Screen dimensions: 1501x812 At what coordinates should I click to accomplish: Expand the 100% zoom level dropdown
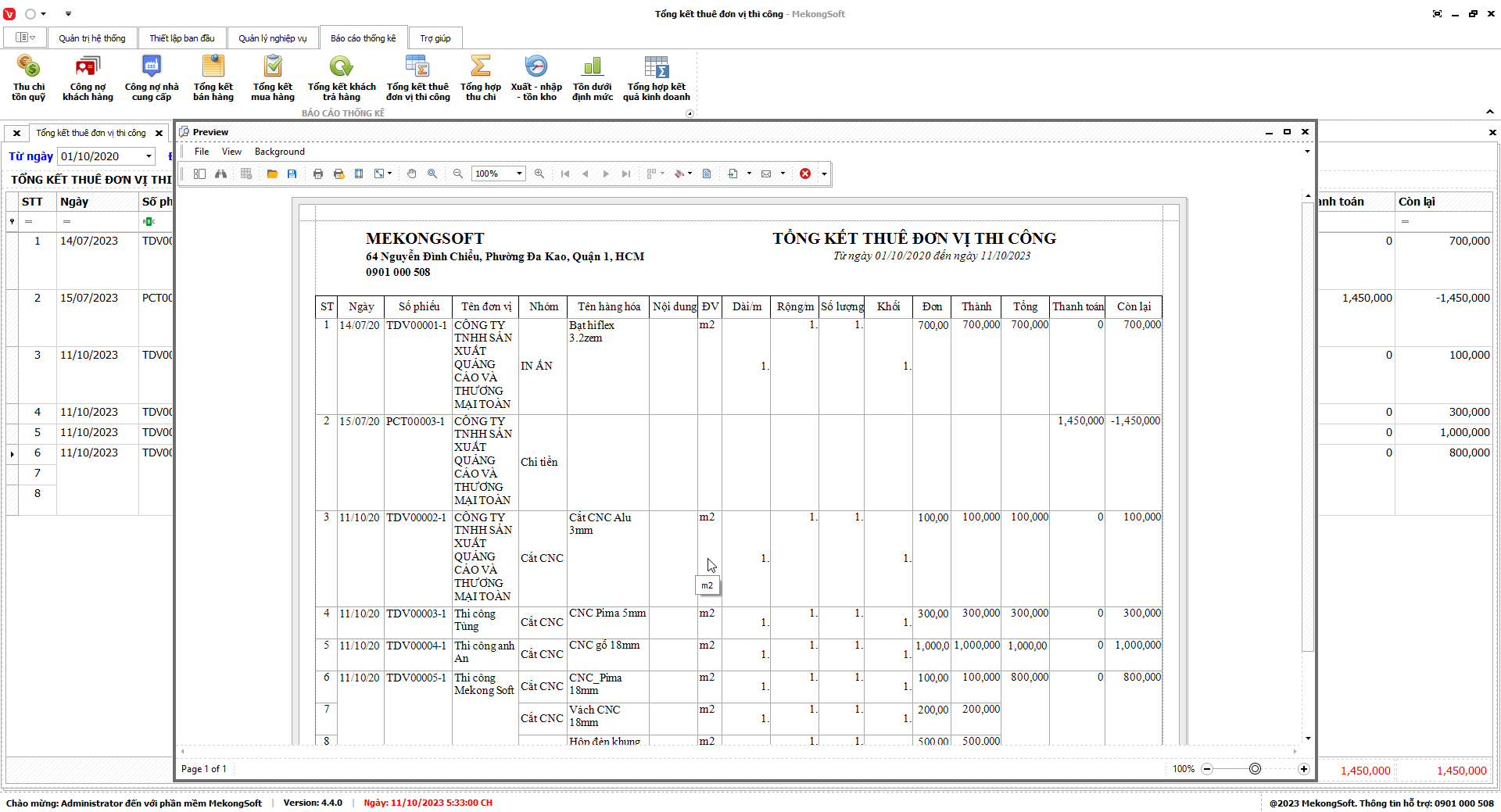pyautogui.click(x=519, y=173)
